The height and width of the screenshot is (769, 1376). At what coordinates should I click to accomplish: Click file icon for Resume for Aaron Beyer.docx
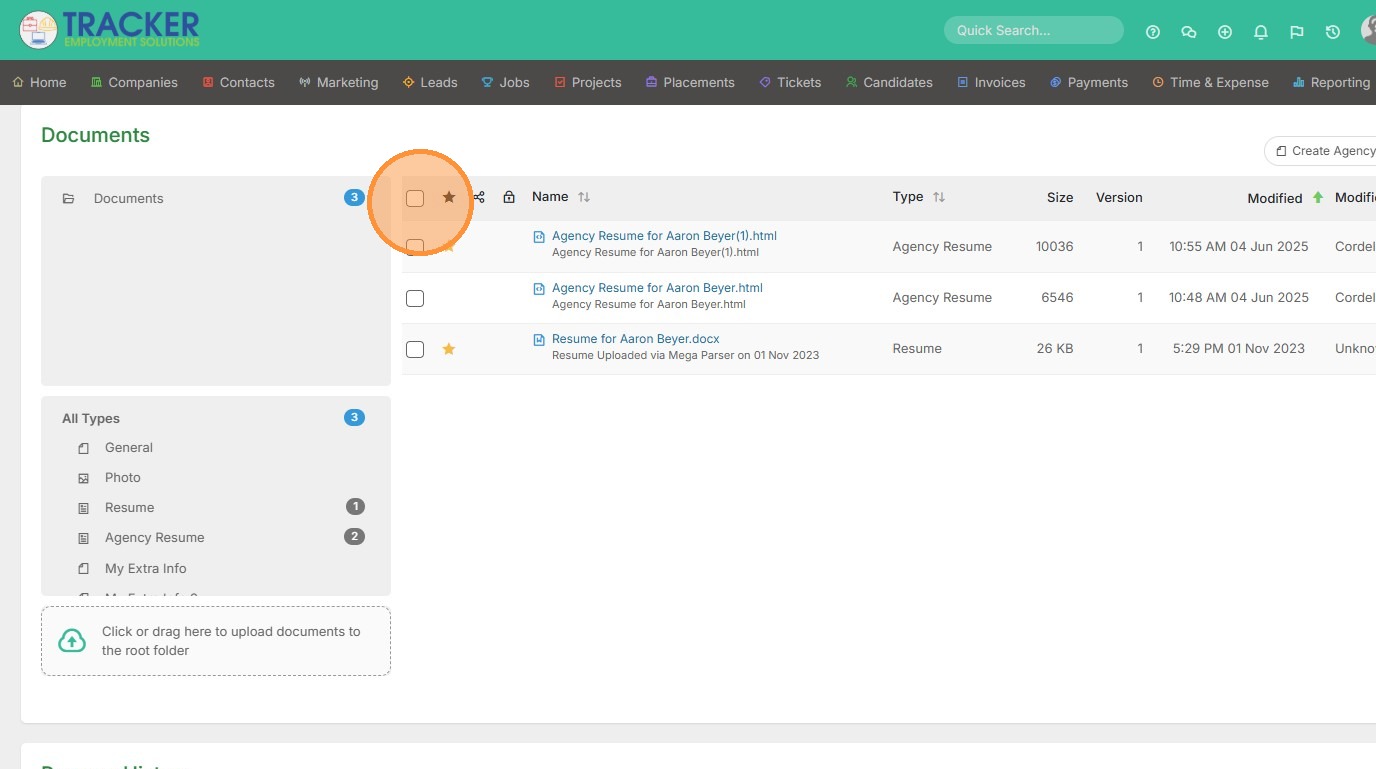tap(539, 340)
